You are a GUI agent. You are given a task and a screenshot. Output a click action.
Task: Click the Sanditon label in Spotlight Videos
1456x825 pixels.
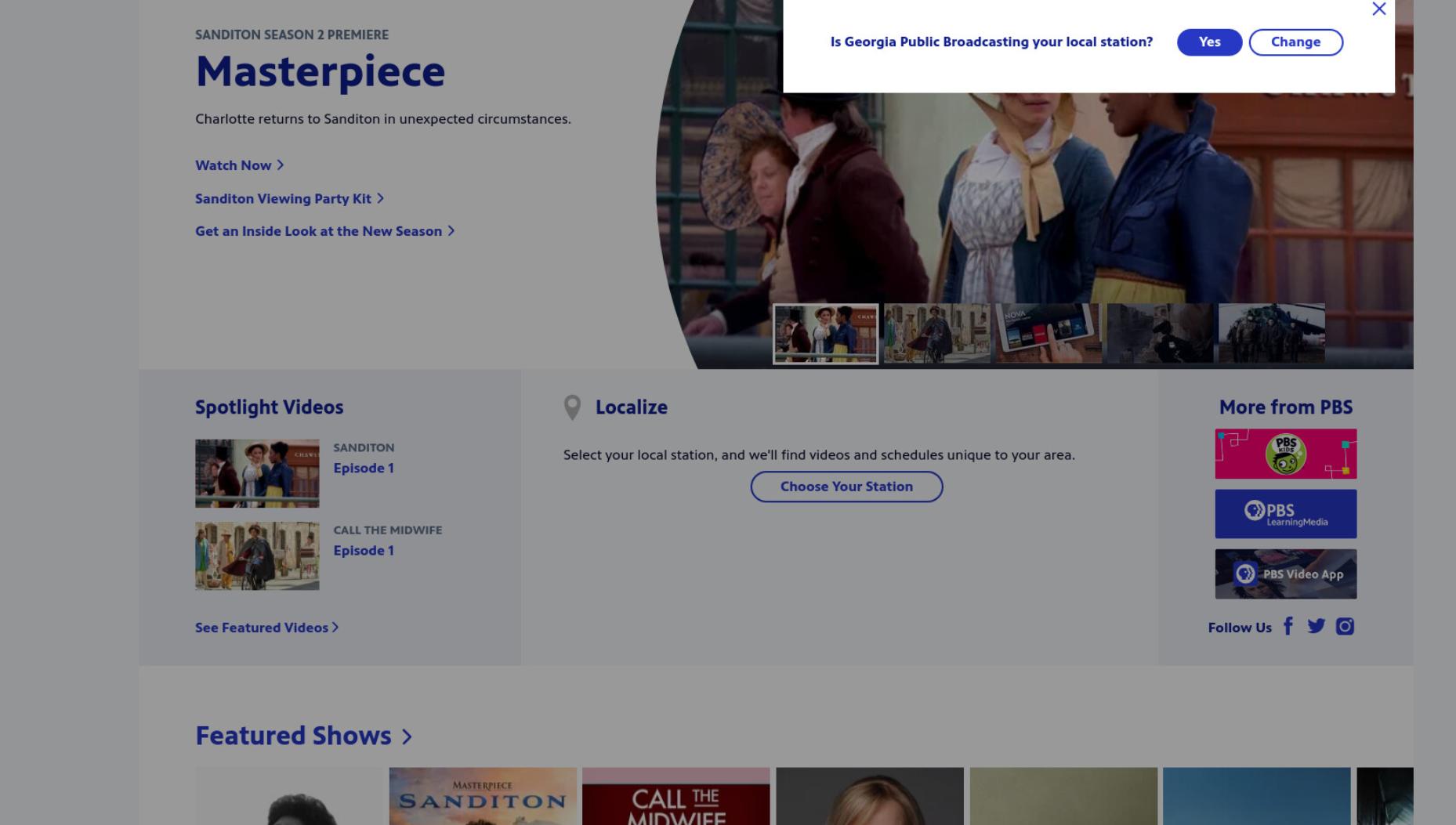click(x=364, y=447)
